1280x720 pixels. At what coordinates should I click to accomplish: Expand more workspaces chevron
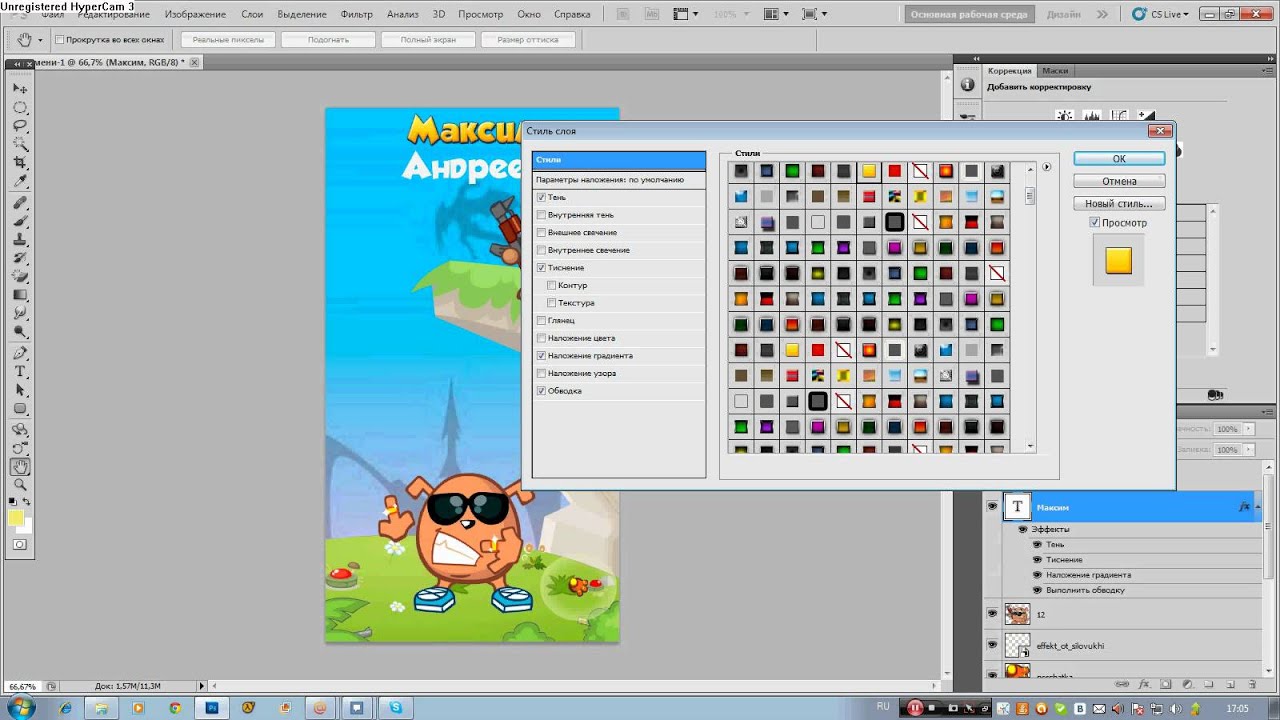point(1103,14)
